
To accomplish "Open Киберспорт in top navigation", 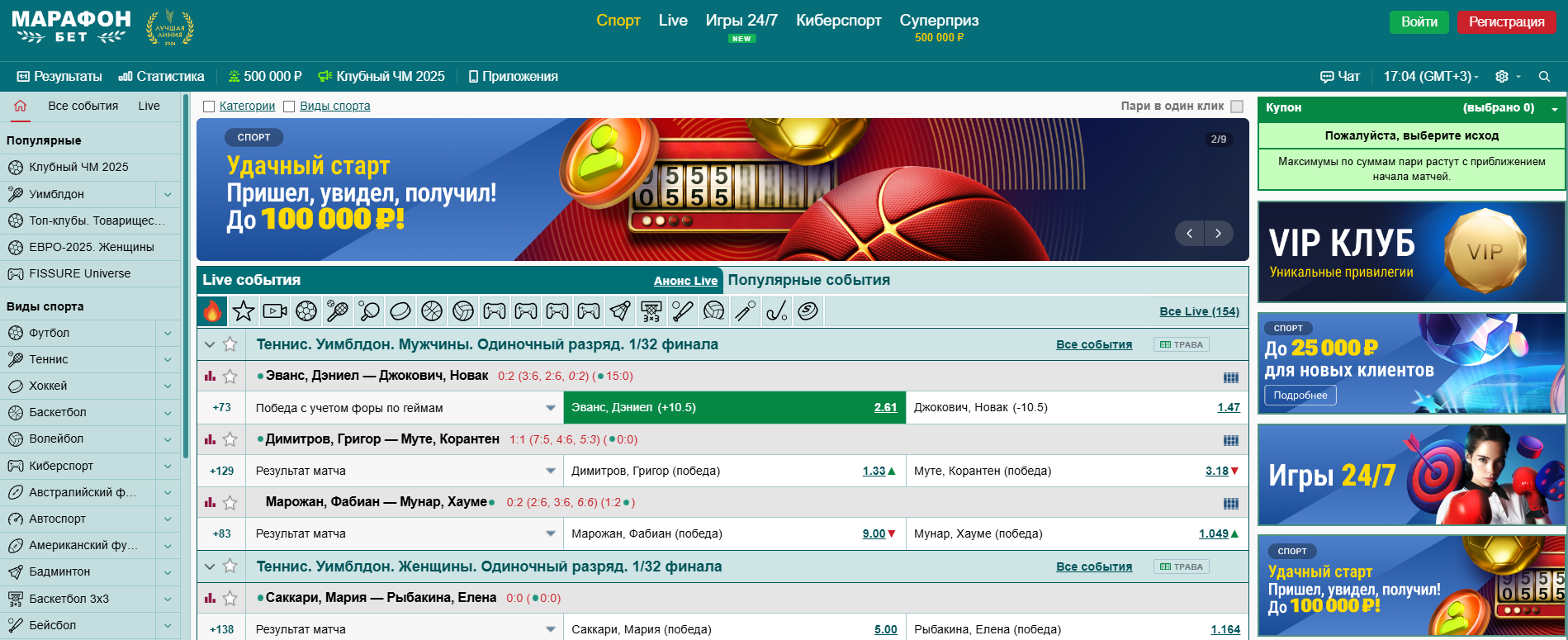I will [839, 21].
